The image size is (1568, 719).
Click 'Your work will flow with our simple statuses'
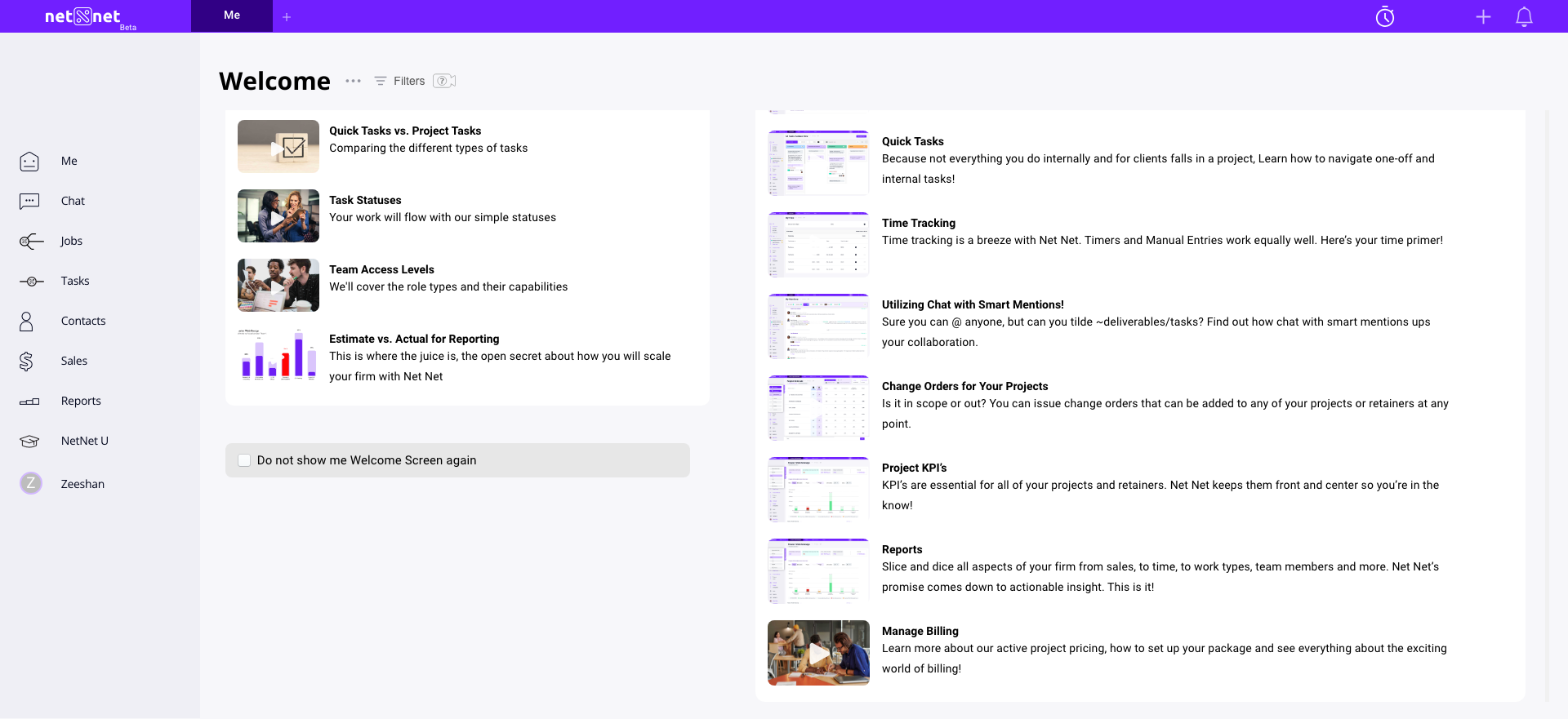tap(443, 218)
